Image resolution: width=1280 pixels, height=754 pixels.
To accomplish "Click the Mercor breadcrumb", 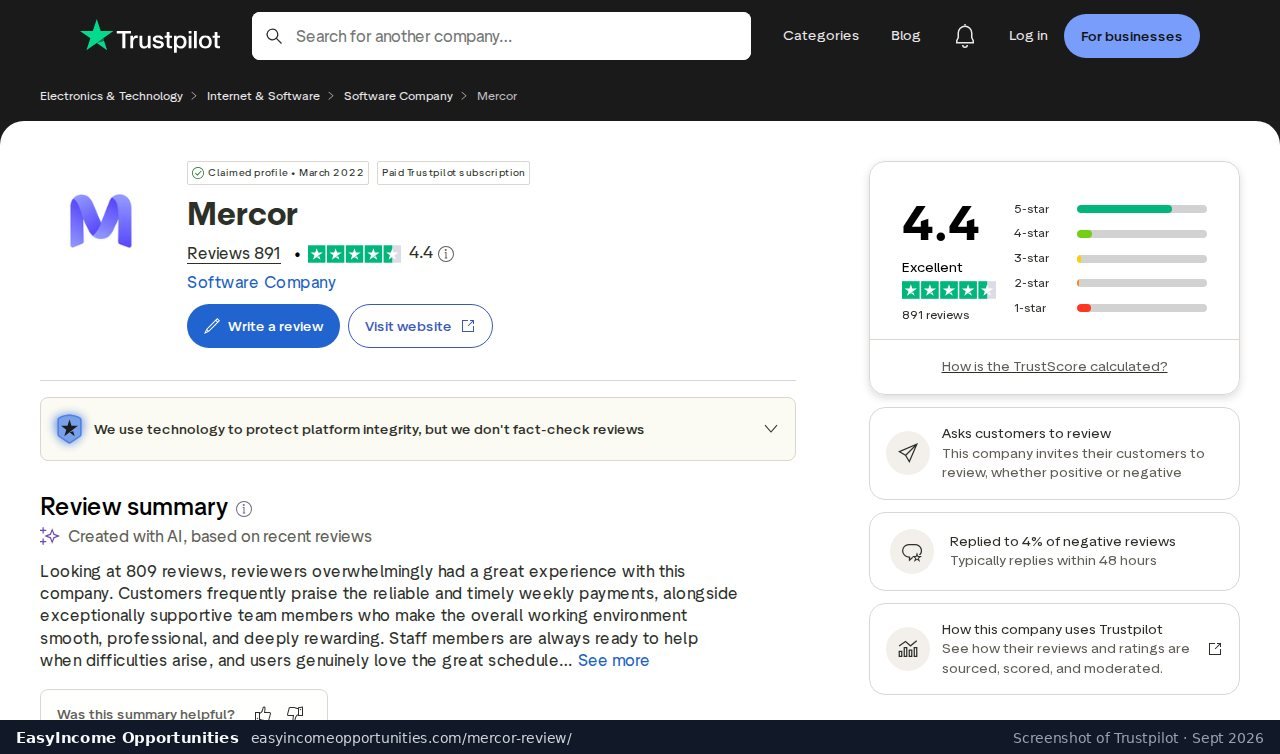I will [497, 96].
